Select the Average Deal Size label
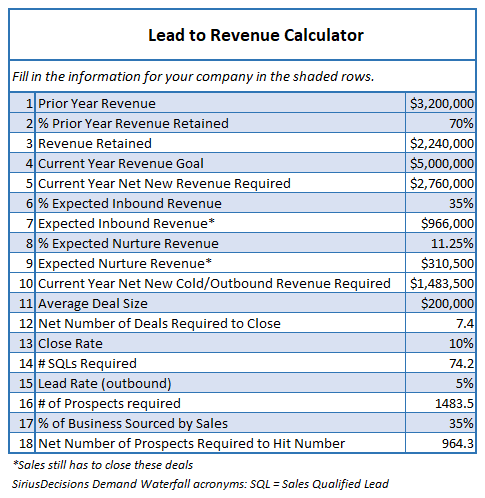 click(93, 303)
